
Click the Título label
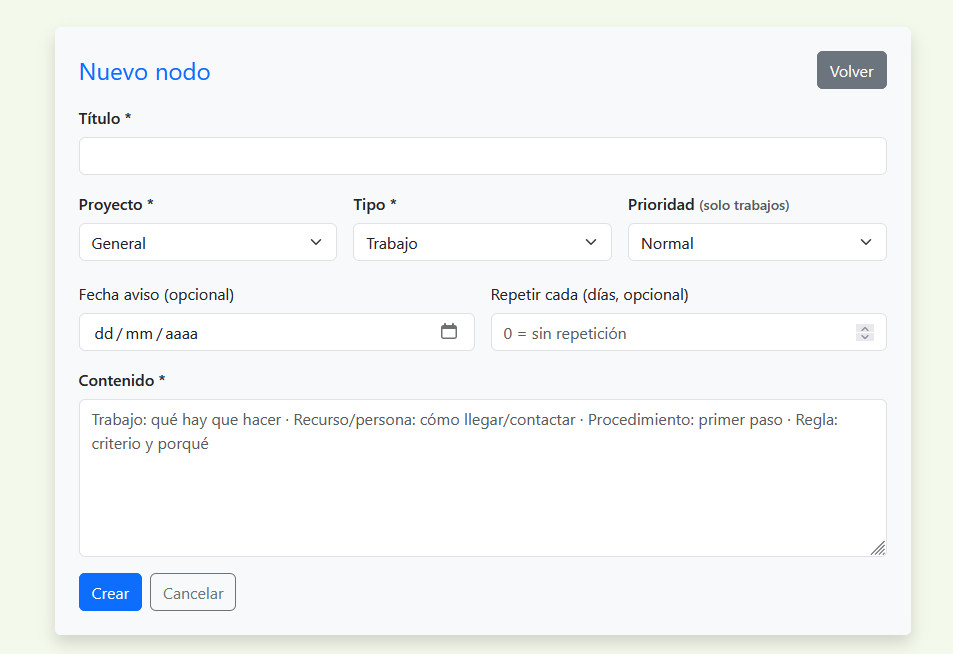click(105, 119)
